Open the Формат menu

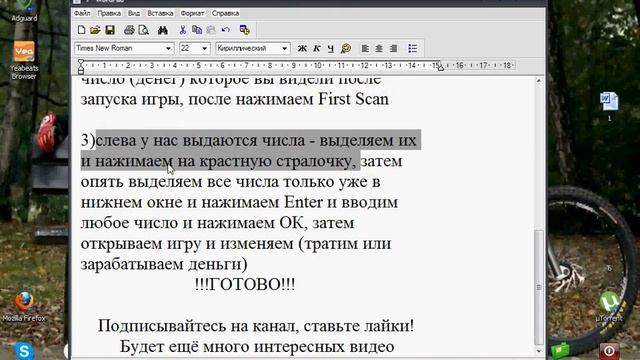point(192,13)
